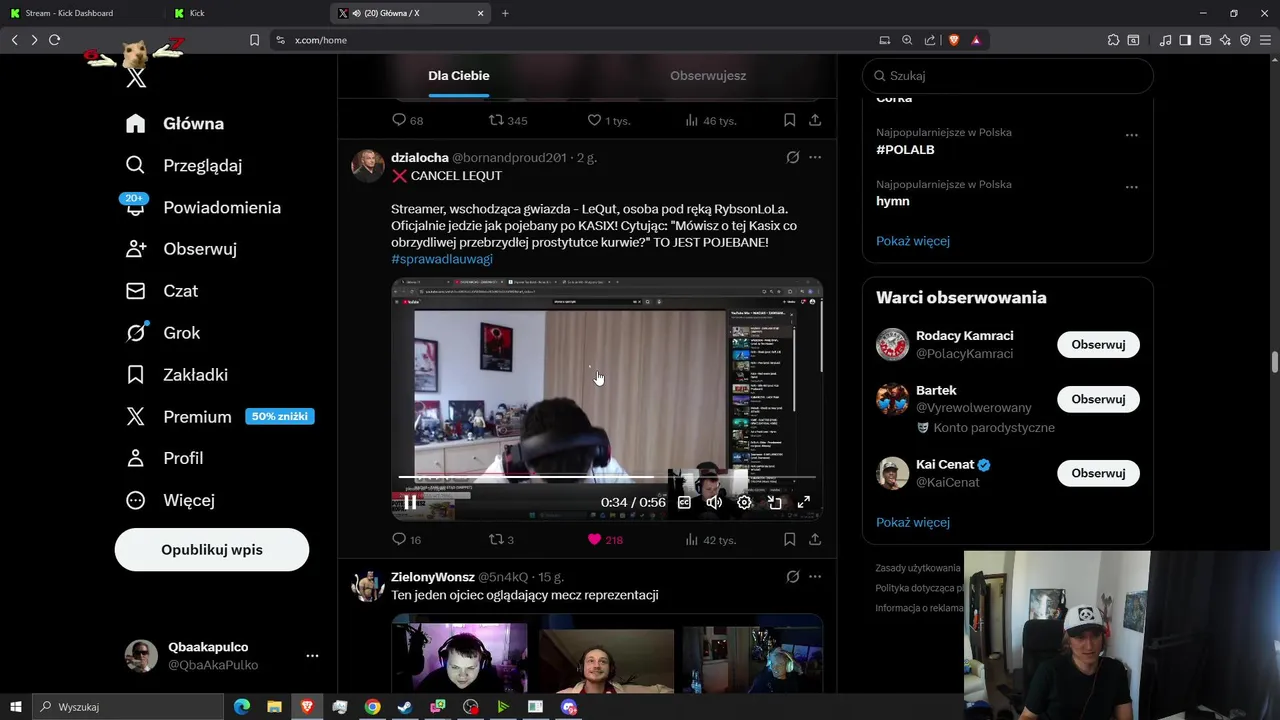Open browser extensions puzzle icon
Image resolution: width=1280 pixels, height=720 pixels.
click(x=1113, y=40)
